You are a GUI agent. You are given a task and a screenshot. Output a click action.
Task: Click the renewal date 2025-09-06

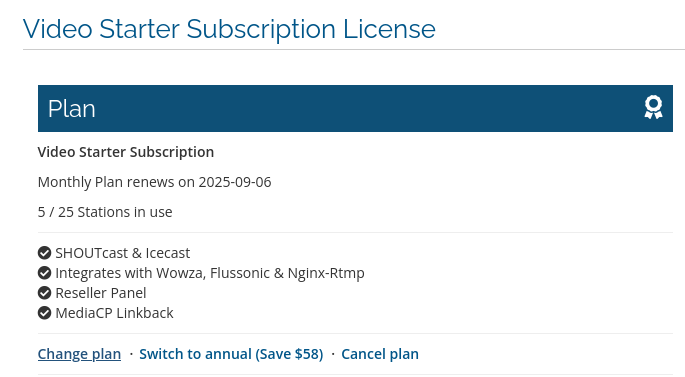click(x=235, y=182)
